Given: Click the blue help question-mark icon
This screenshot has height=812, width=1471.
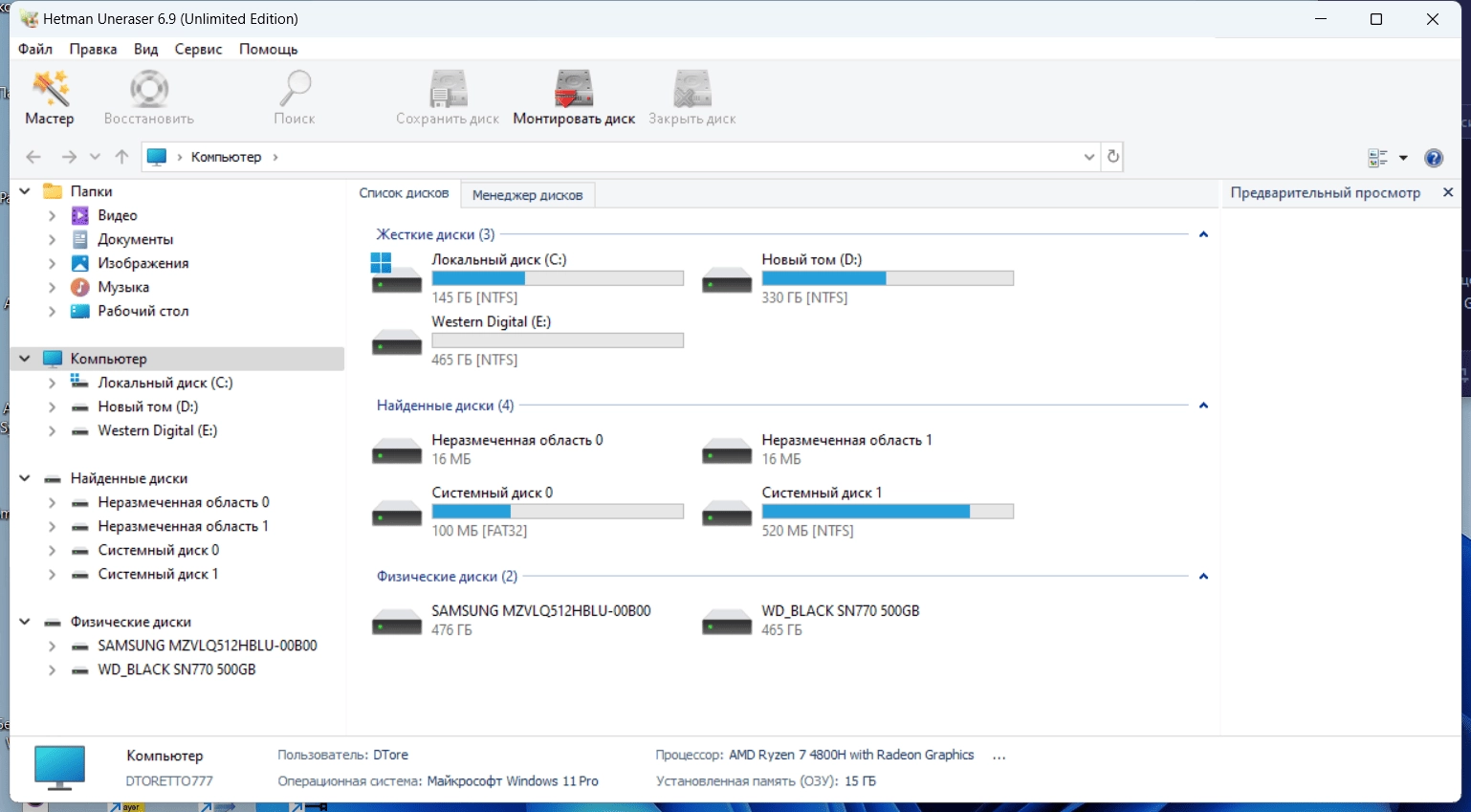Looking at the screenshot, I should 1434,158.
